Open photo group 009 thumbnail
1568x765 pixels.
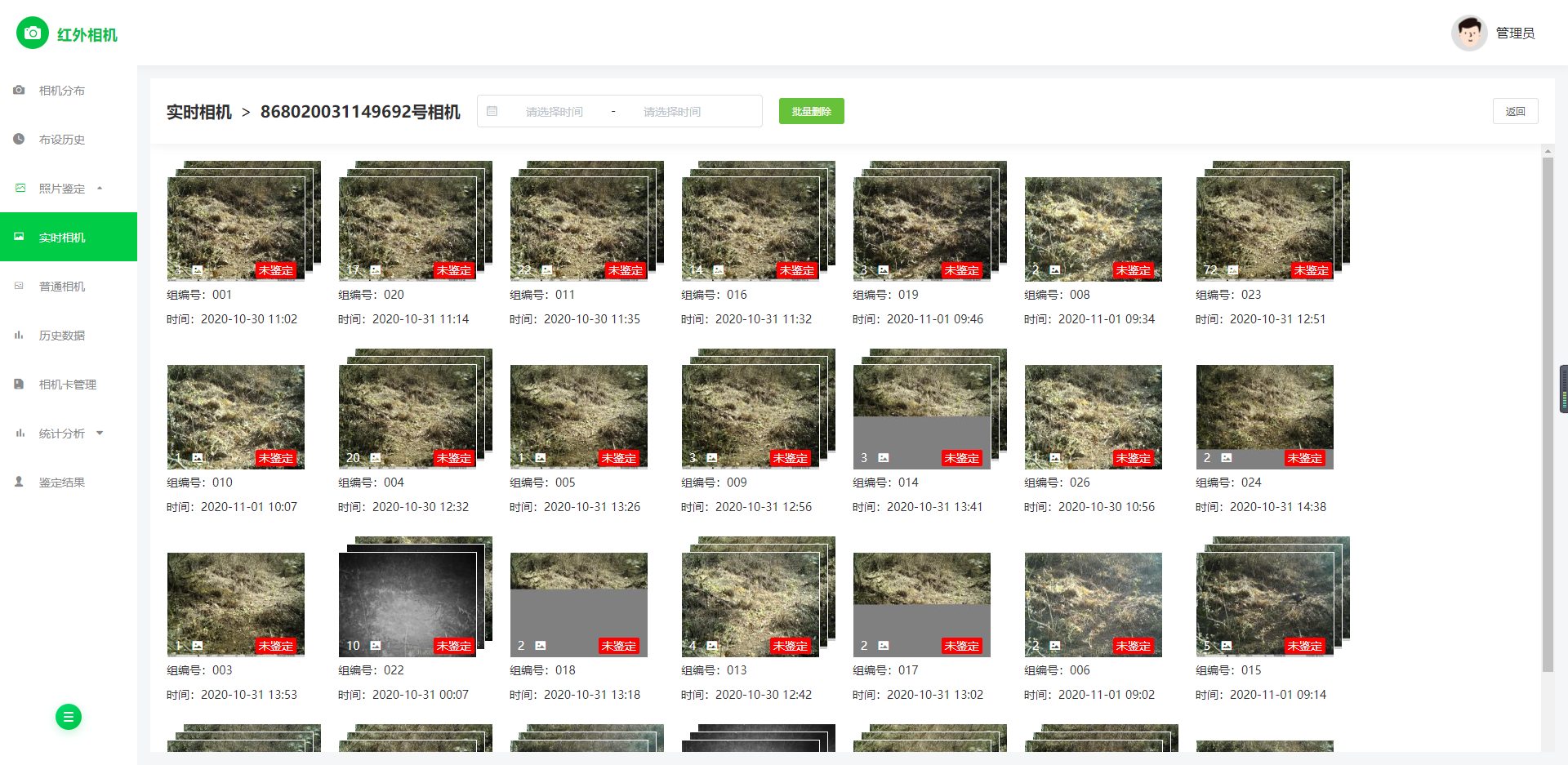pyautogui.click(x=751, y=416)
